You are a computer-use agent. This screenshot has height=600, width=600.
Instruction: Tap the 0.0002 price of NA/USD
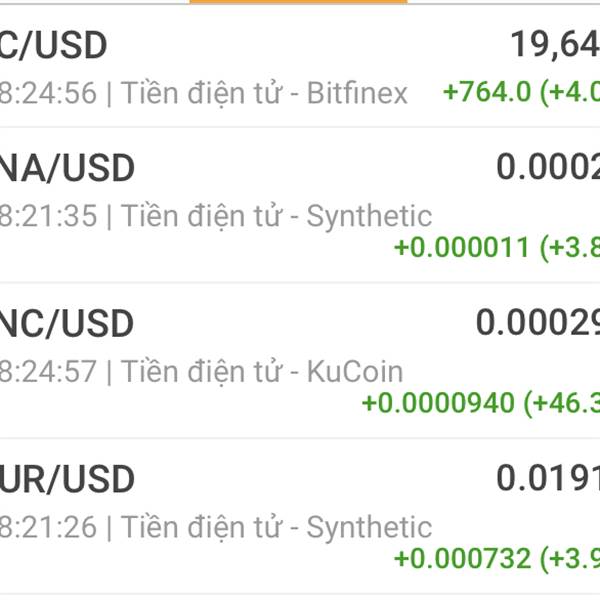click(548, 167)
